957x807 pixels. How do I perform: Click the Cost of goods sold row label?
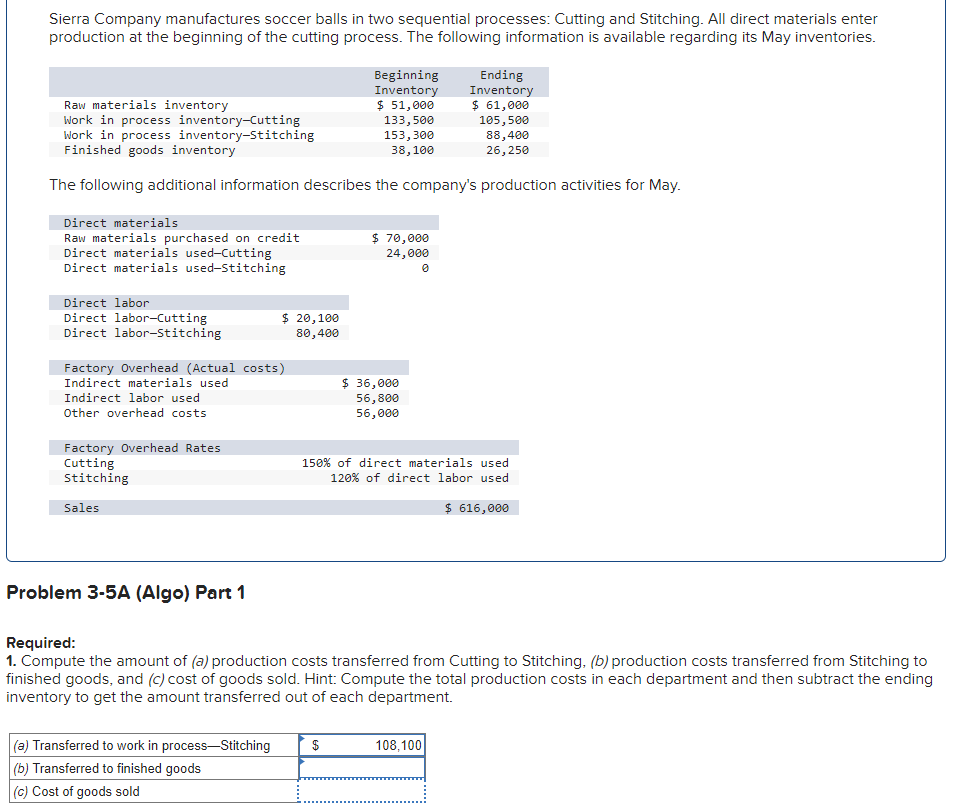(x=95, y=789)
